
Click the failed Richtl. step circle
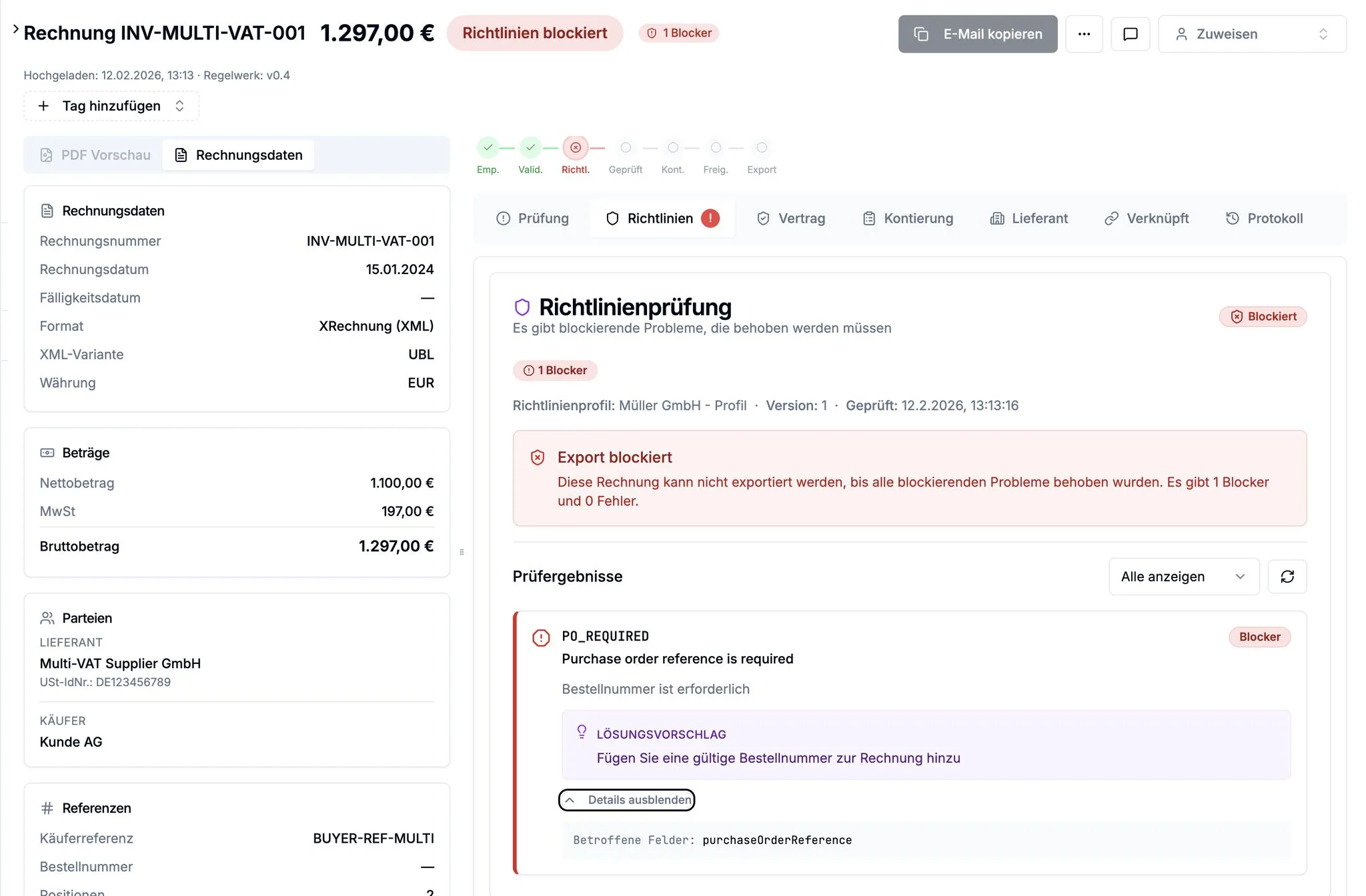(575, 147)
